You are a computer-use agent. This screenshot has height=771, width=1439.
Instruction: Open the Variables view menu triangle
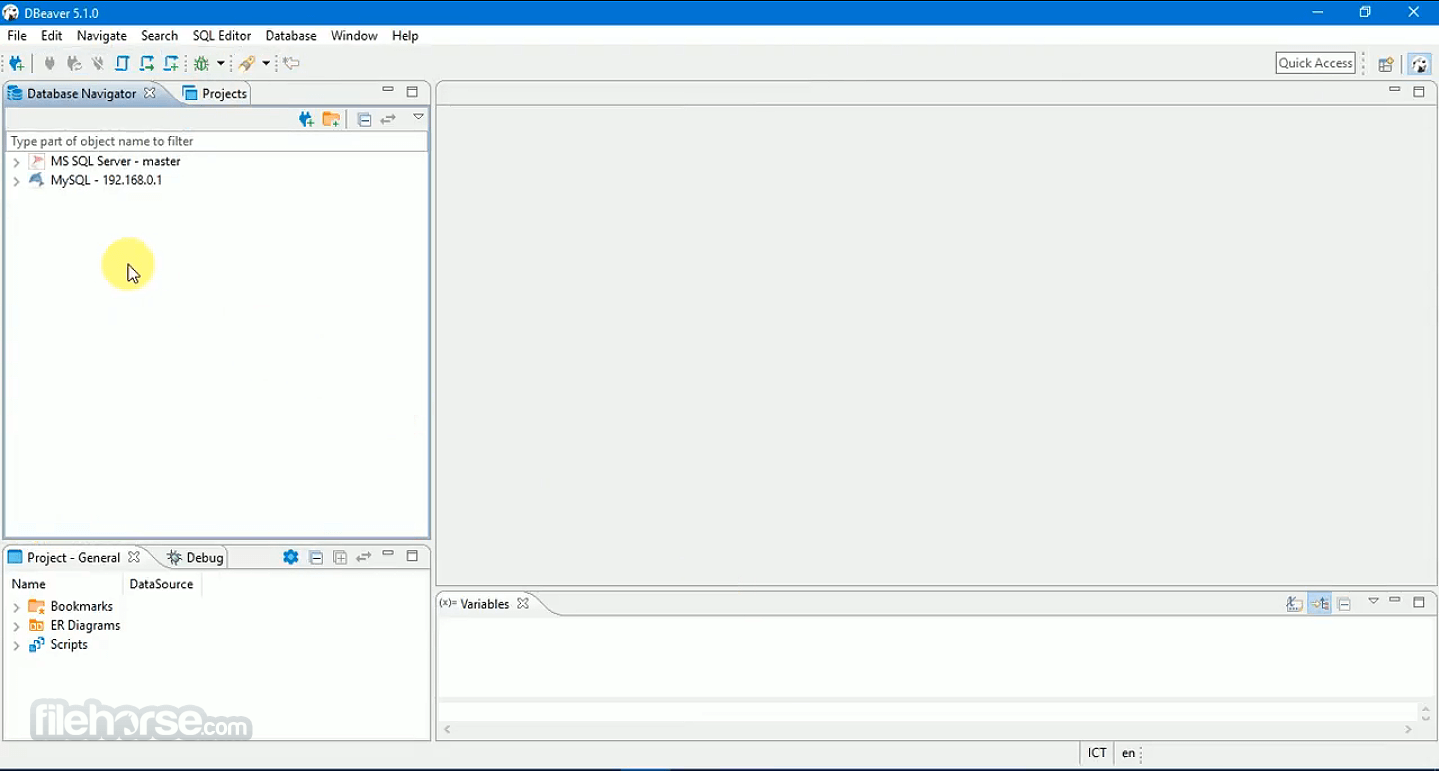point(1374,601)
